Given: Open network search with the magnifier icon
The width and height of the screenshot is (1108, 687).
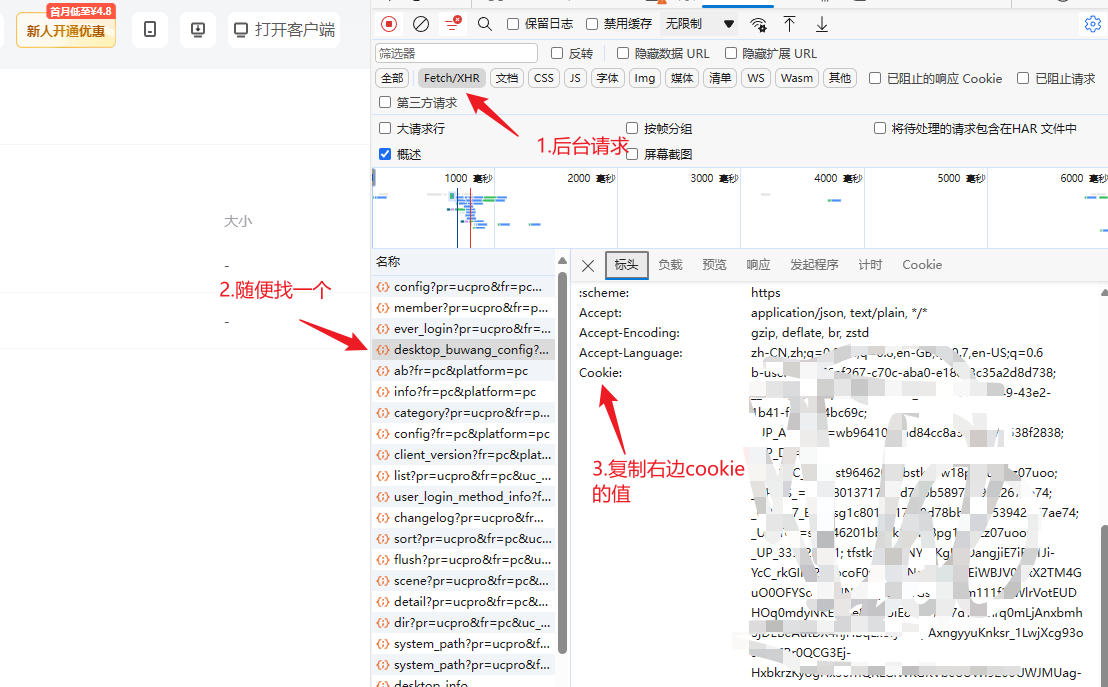Looking at the screenshot, I should 485,24.
